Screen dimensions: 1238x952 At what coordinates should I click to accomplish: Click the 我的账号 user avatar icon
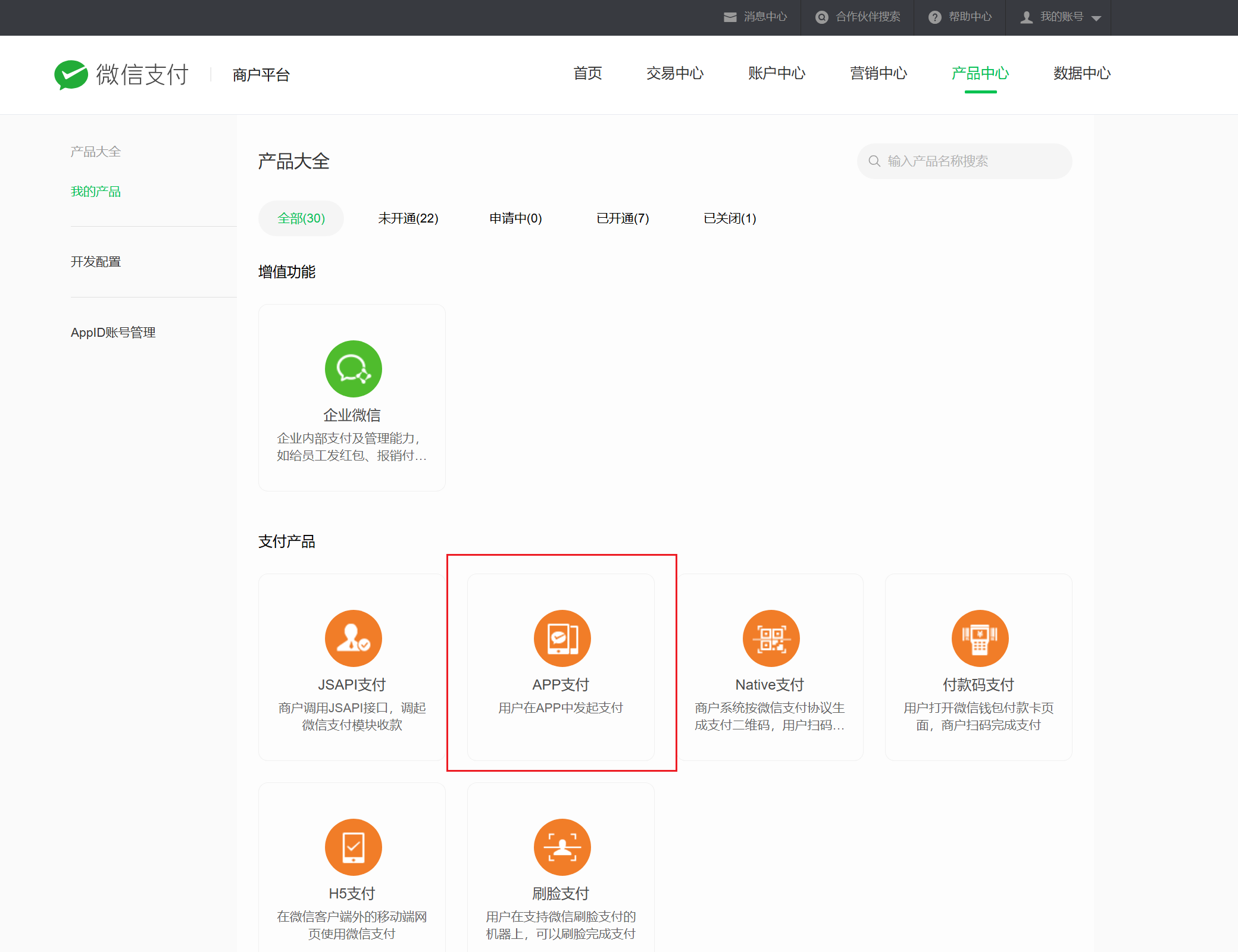[1026, 17]
